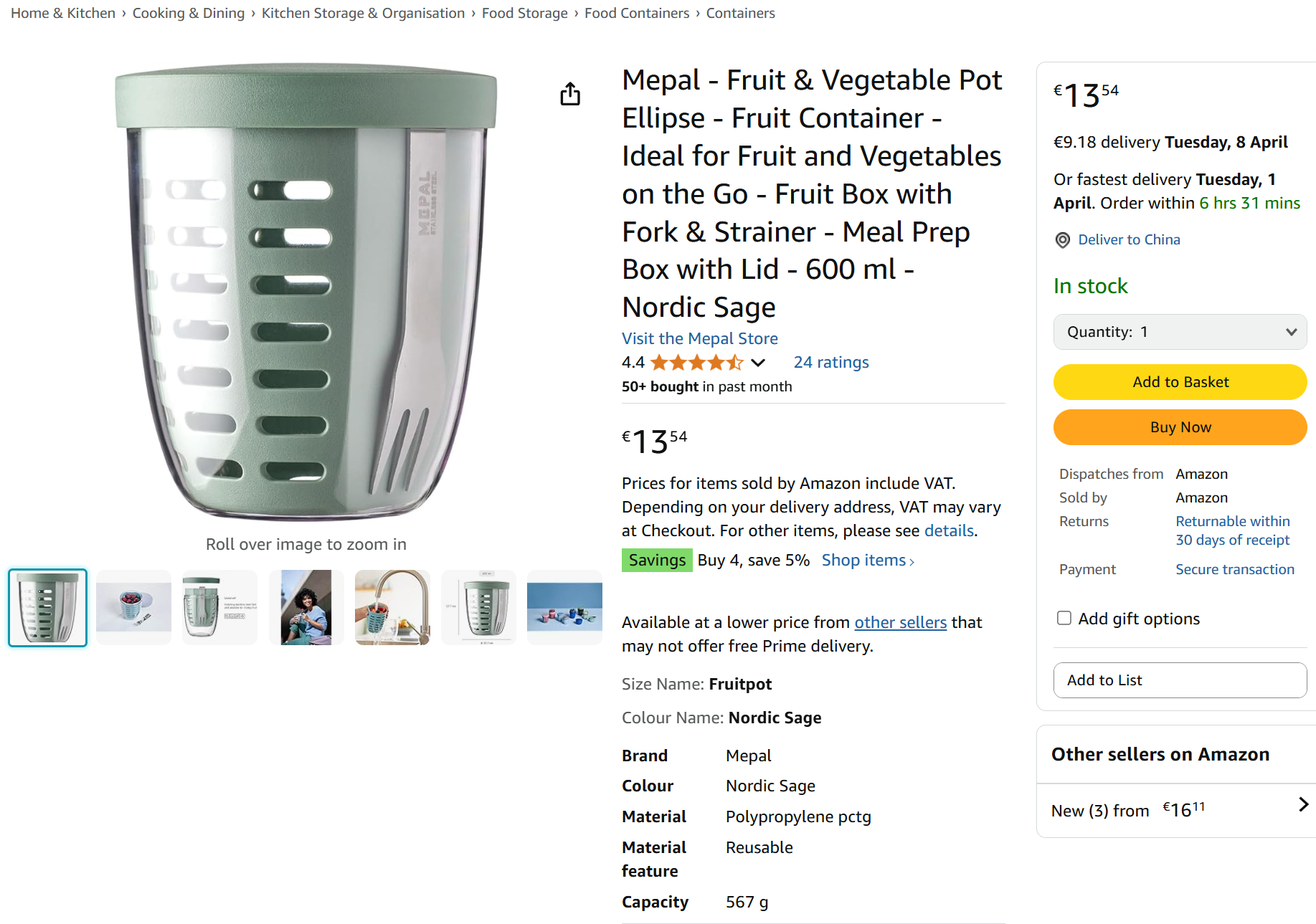Select the bowl with berries thumbnail

[x=134, y=607]
